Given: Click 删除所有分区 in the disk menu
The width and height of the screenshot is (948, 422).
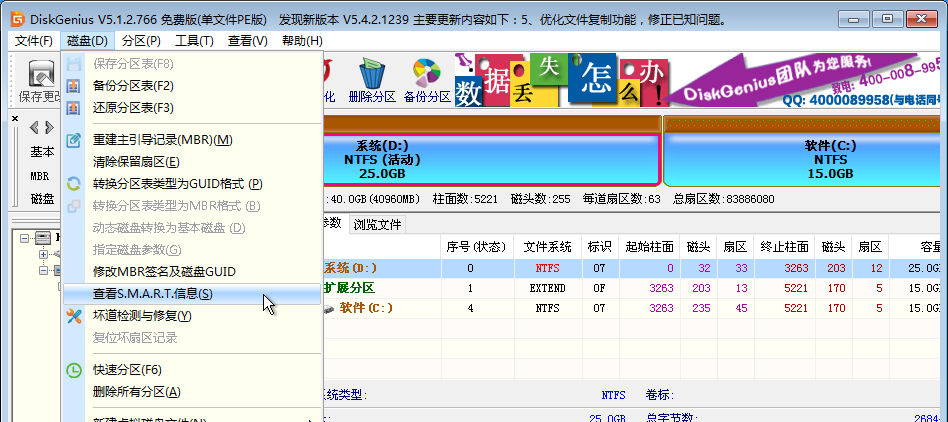Looking at the screenshot, I should (136, 391).
